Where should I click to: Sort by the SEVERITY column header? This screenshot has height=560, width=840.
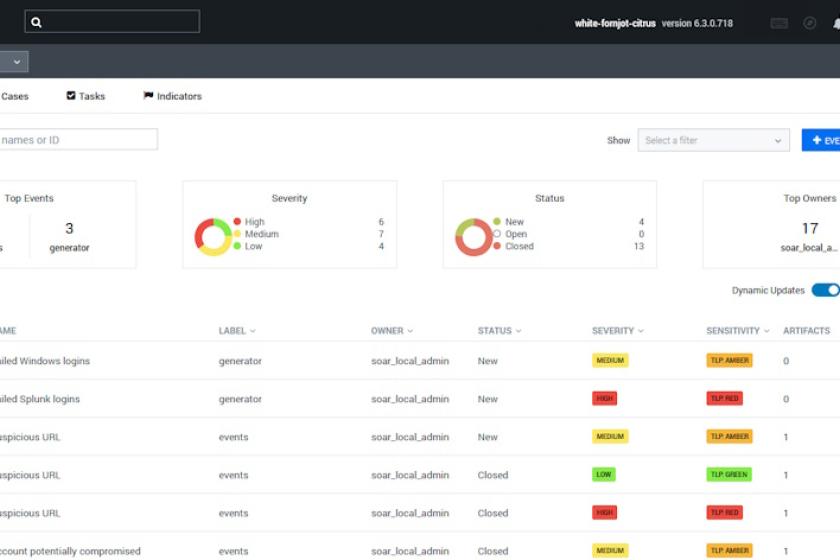pyautogui.click(x=618, y=331)
